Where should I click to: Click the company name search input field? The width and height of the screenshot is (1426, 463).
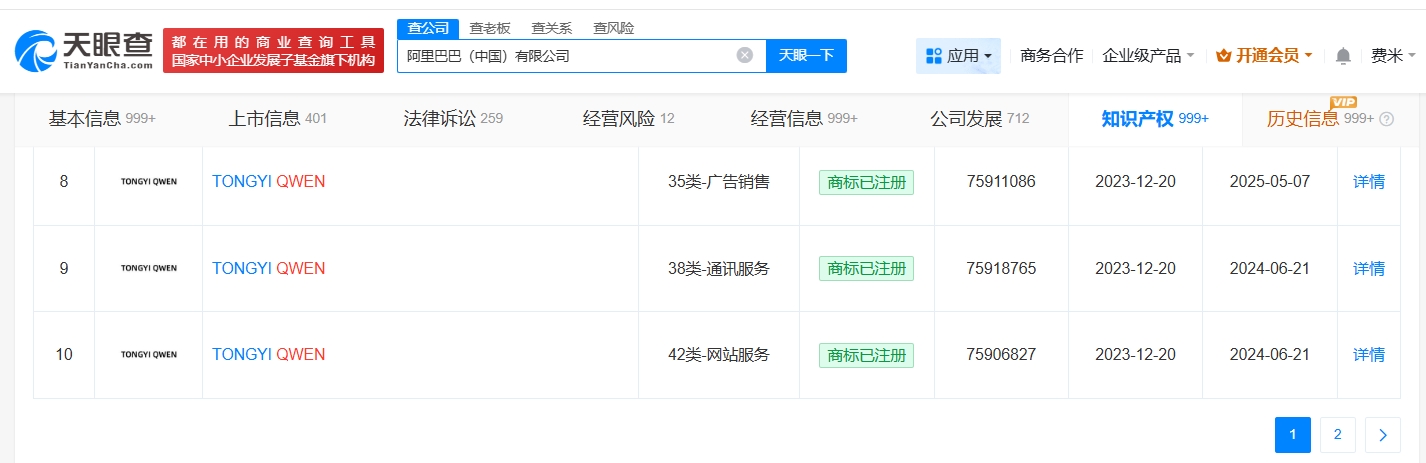coord(565,56)
